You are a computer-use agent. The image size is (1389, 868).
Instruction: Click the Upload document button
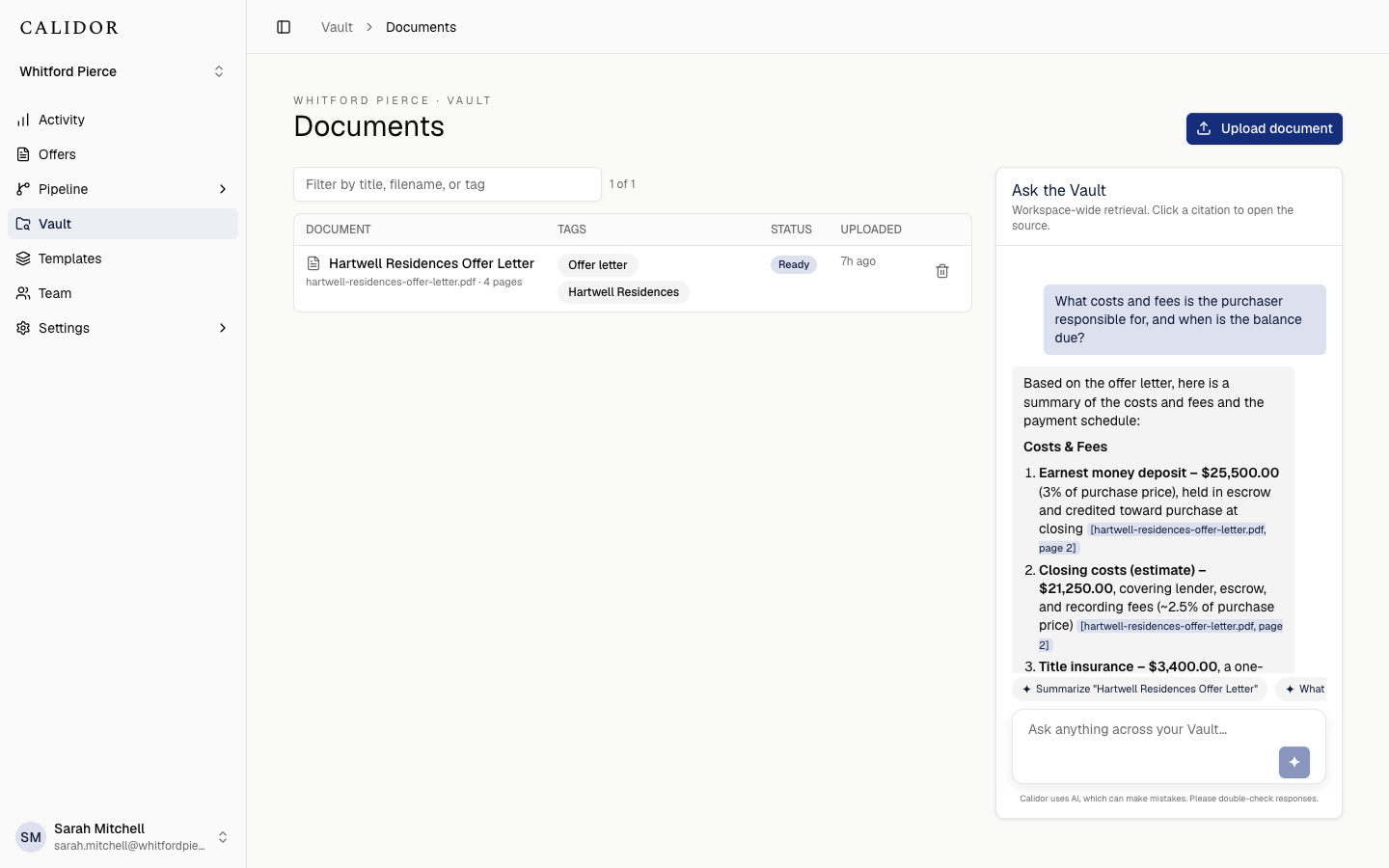(1264, 128)
